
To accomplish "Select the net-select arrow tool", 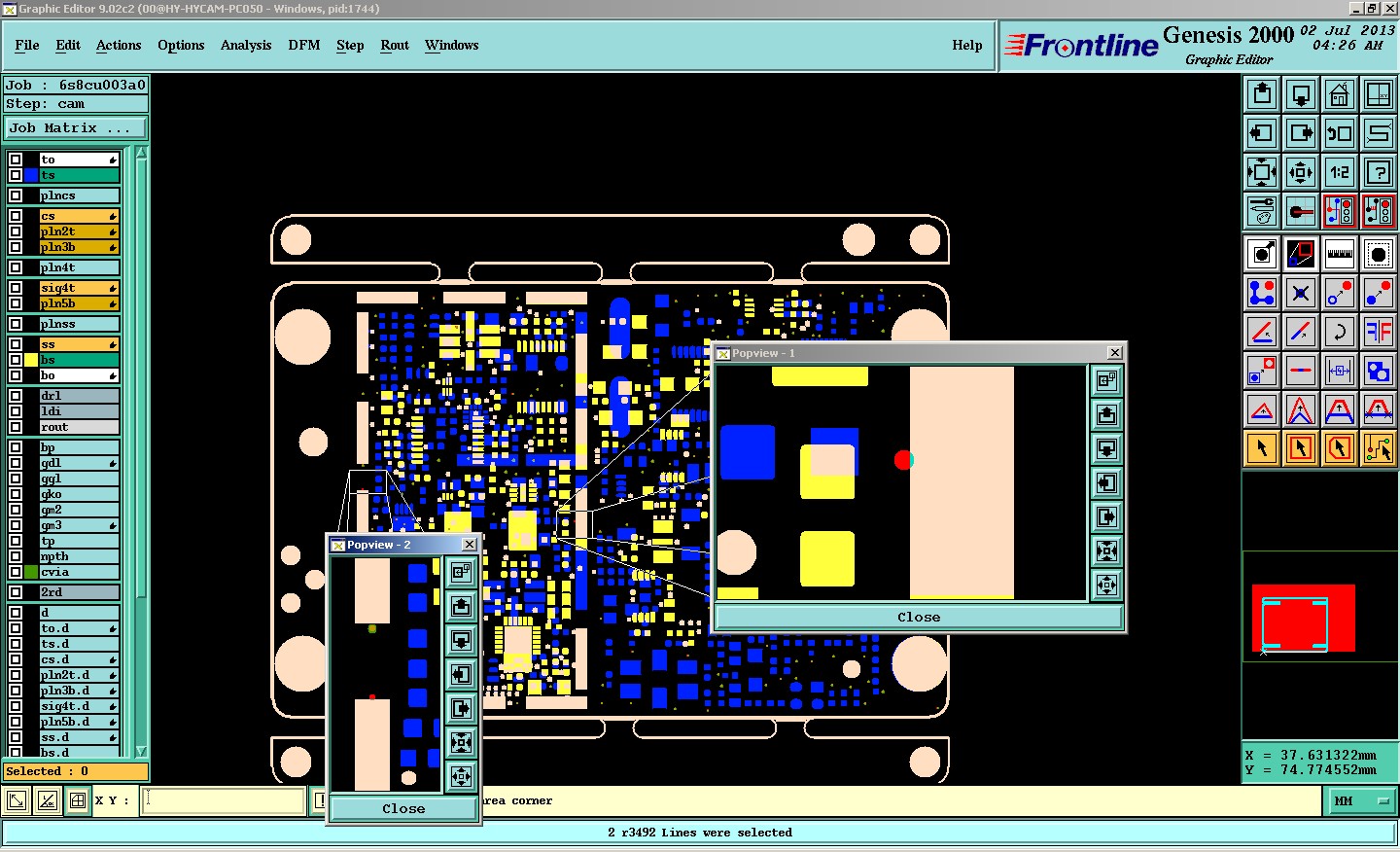I will 1379,448.
